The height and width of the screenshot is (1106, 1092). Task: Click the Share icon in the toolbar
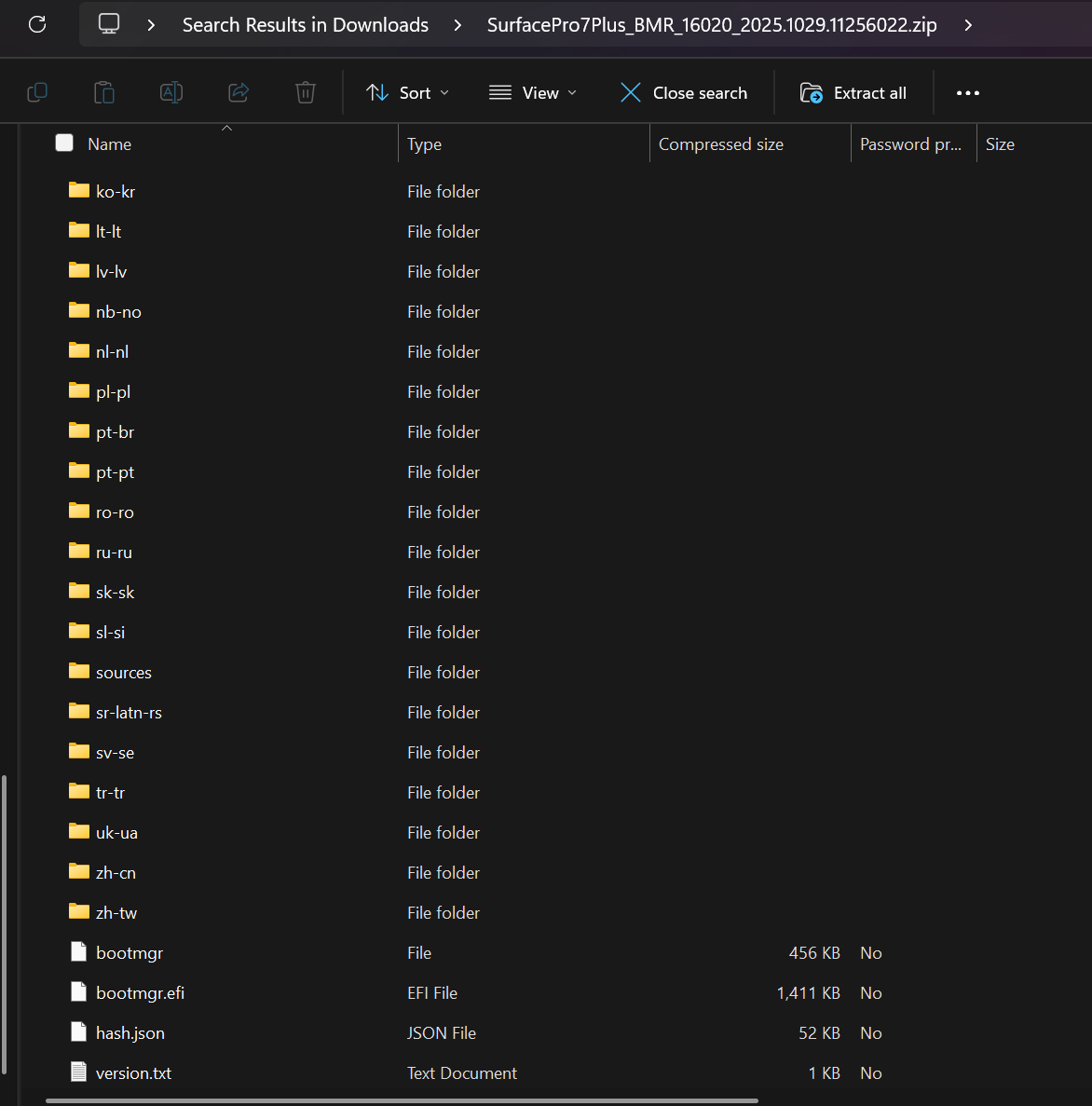(x=239, y=92)
